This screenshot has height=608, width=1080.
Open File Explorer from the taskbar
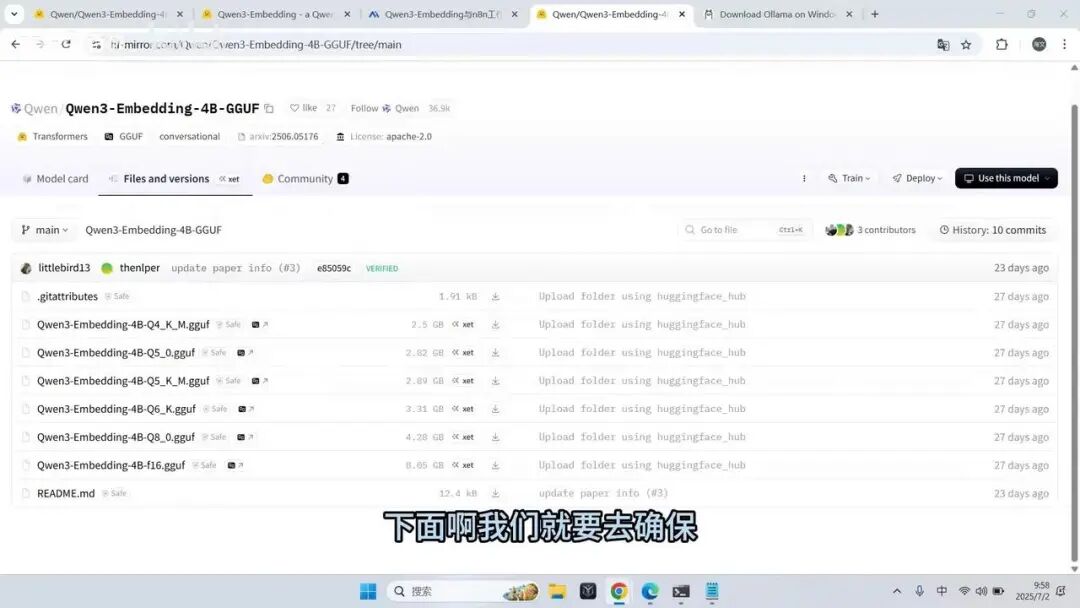[x=557, y=591]
